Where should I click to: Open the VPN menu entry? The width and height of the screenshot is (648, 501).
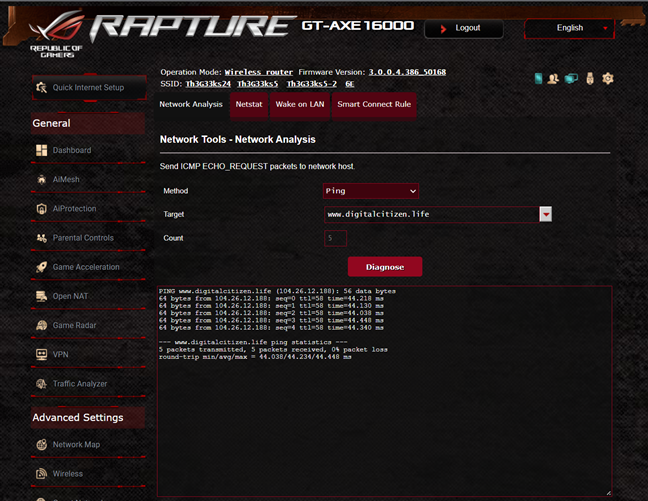point(88,355)
